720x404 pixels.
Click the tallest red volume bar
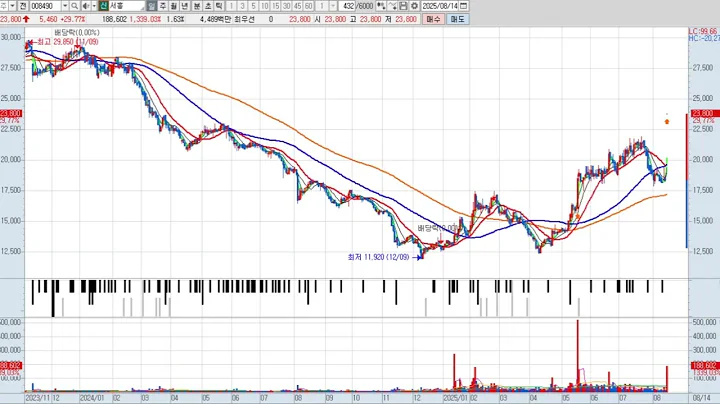(578, 356)
